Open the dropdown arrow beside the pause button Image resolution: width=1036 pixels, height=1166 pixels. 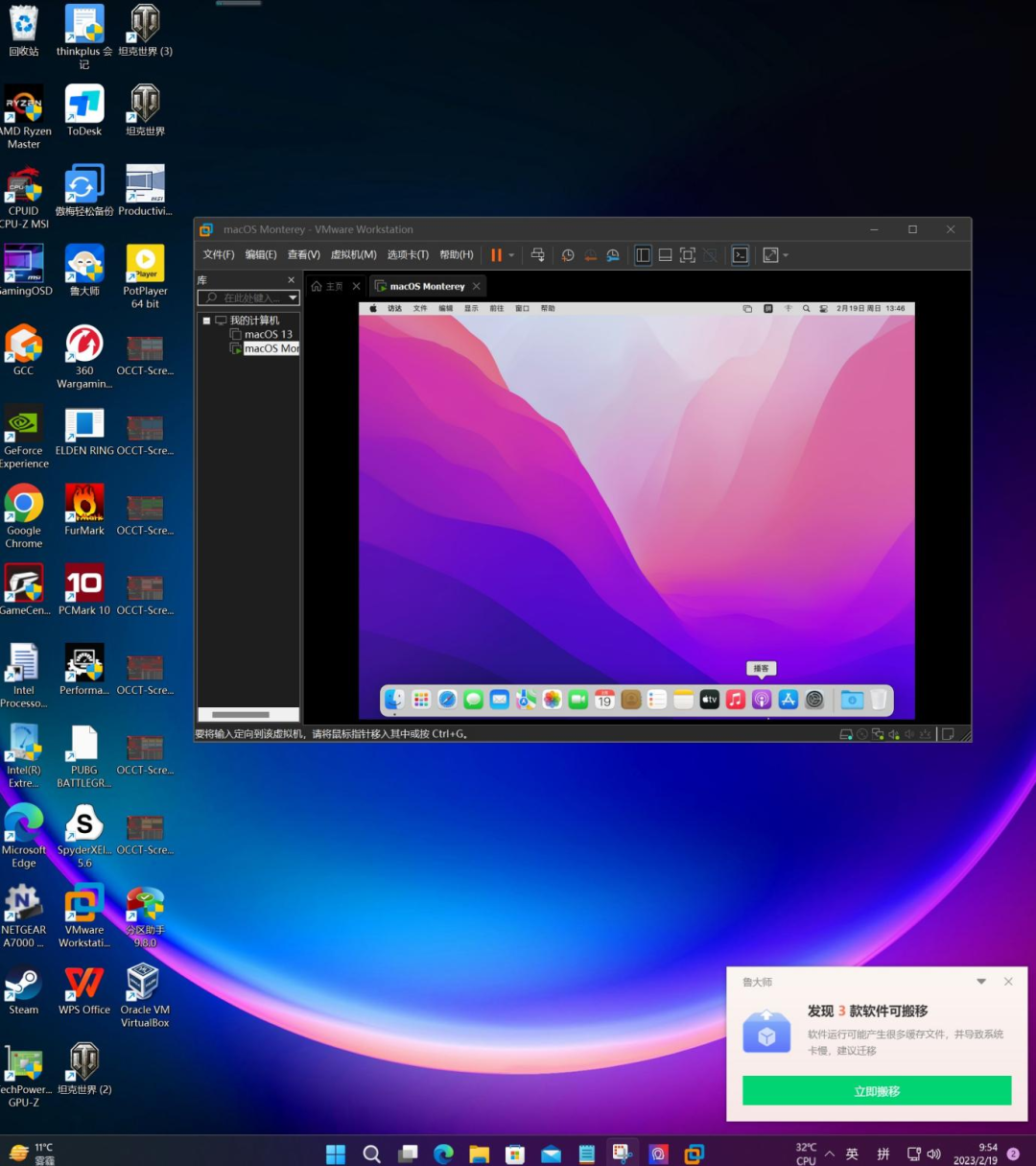point(511,255)
